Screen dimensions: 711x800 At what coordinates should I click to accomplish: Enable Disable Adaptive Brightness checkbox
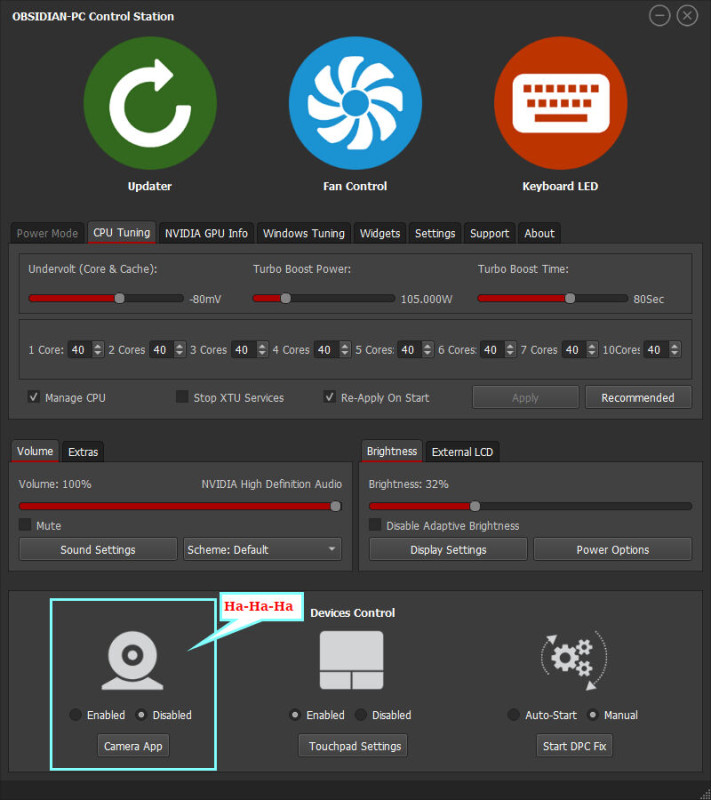375,524
